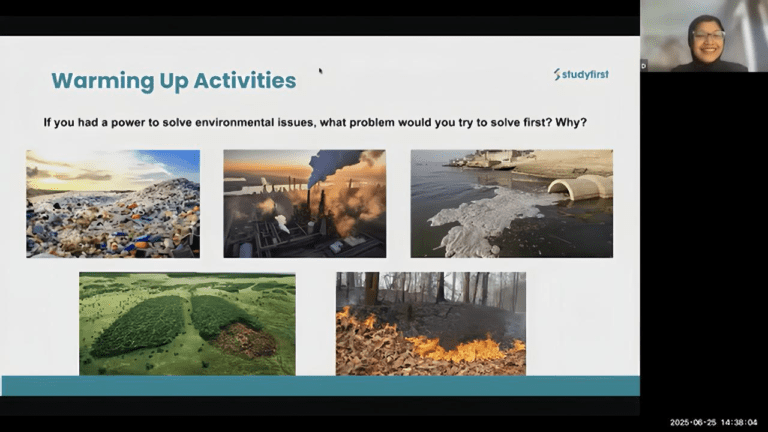Image resolution: width=768 pixels, height=432 pixels.
Task: Click the participant badge on the webcam tile
Action: pyautogui.click(x=644, y=66)
